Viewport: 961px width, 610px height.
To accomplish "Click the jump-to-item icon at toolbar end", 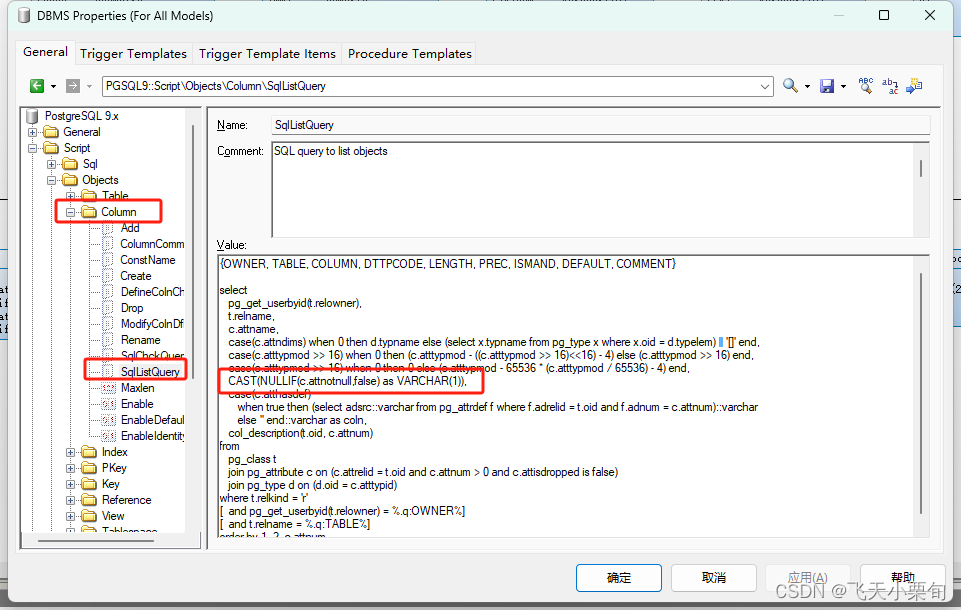I will click(x=914, y=87).
